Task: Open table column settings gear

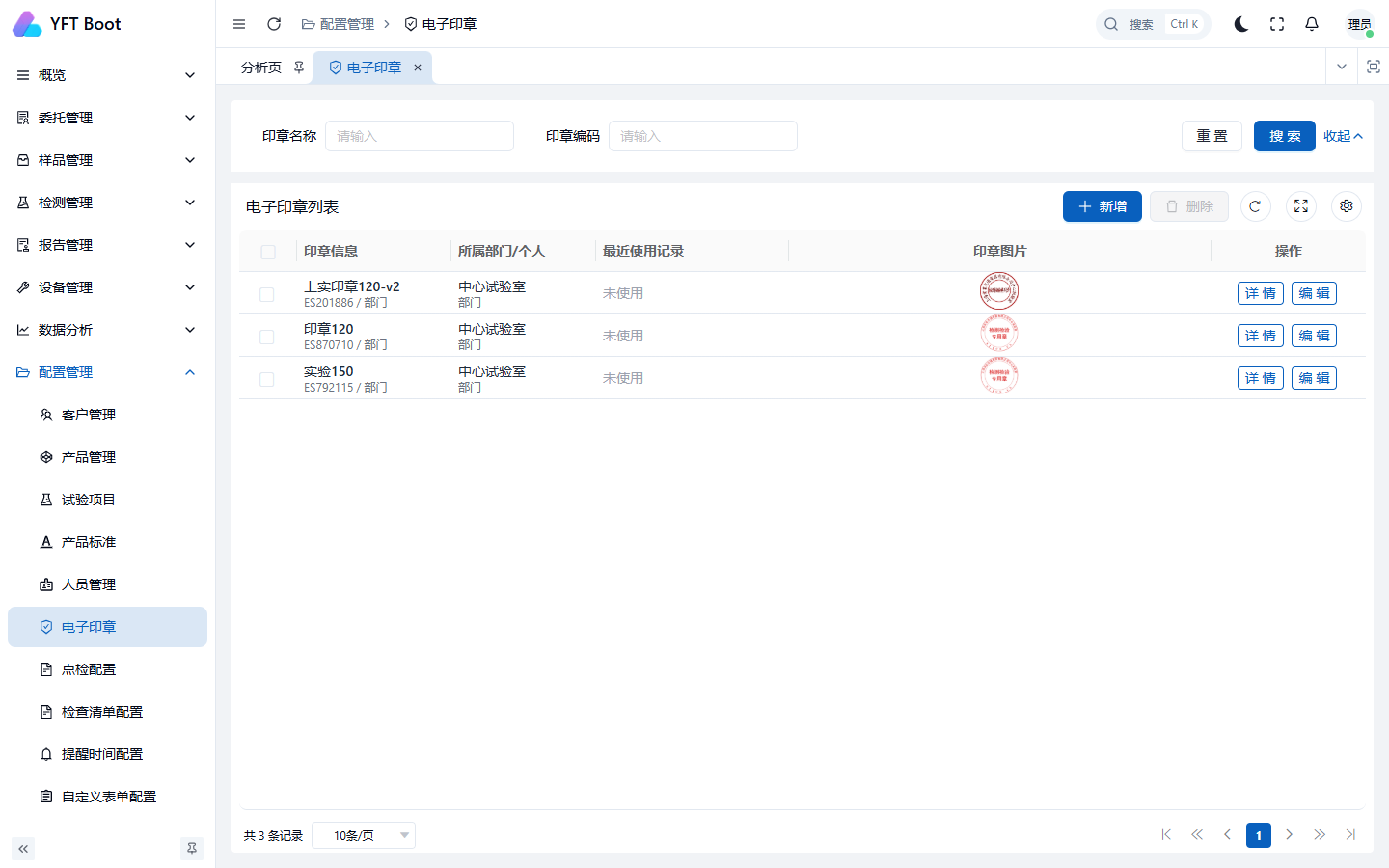Action: (1347, 206)
